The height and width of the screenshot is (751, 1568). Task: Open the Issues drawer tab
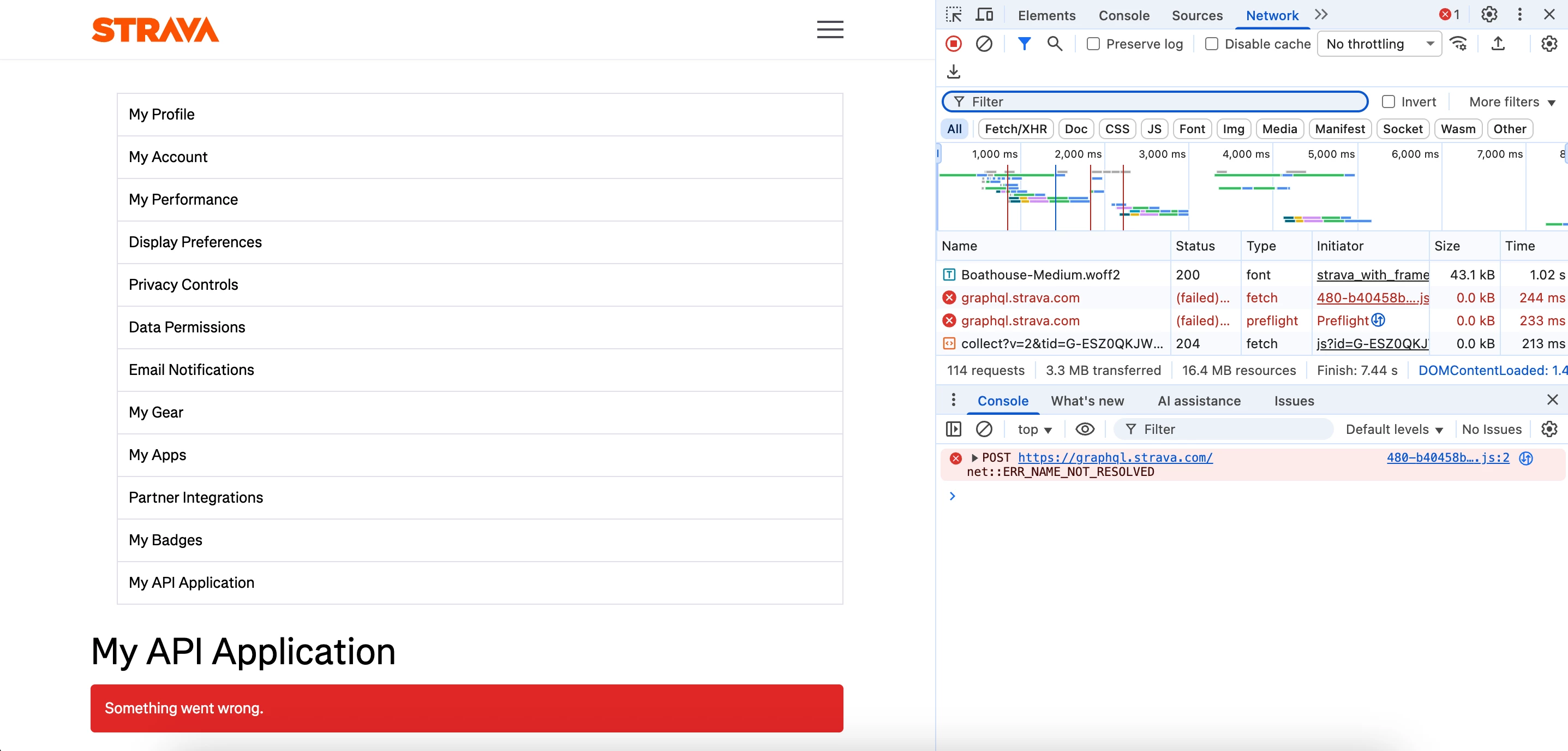(1294, 401)
